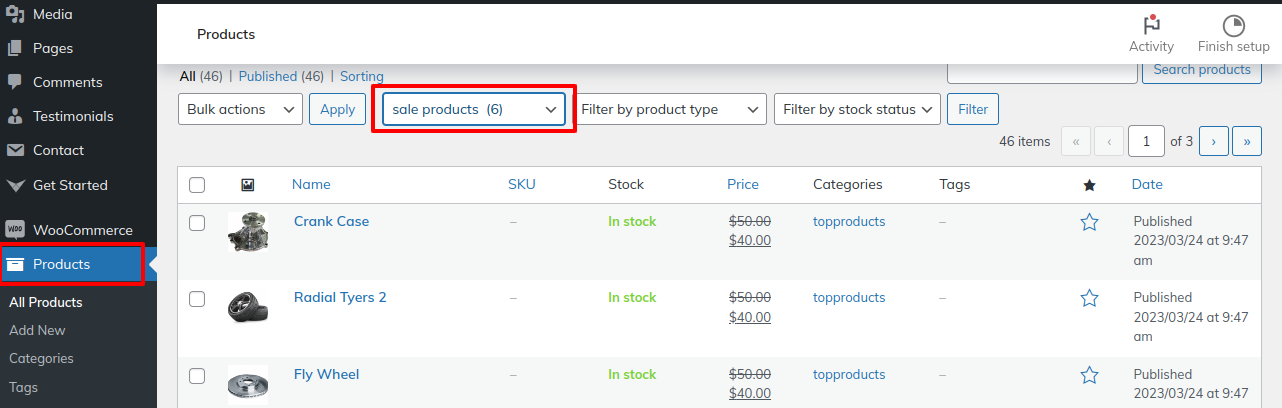This screenshot has height=408, width=1282.
Task: Open the Bulk actions dropdown
Action: (x=240, y=109)
